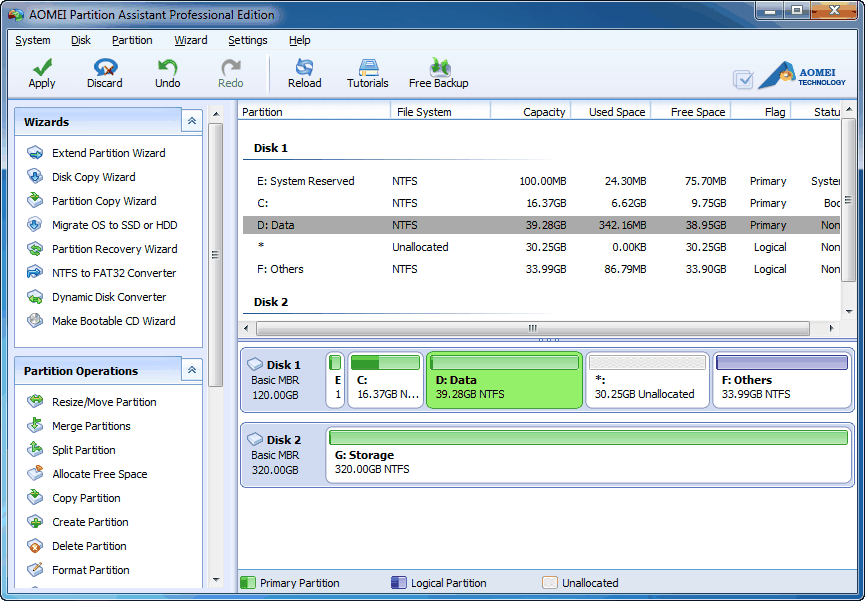This screenshot has width=865, height=601.
Task: Launch Free Backup from the toolbar
Action: pos(438,71)
